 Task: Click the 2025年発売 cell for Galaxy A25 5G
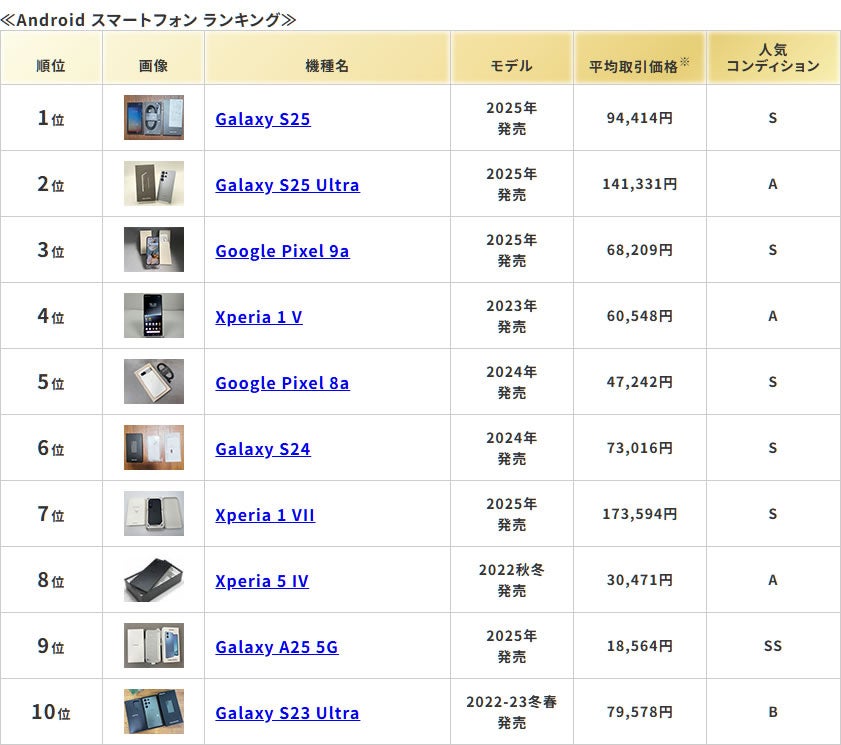512,646
